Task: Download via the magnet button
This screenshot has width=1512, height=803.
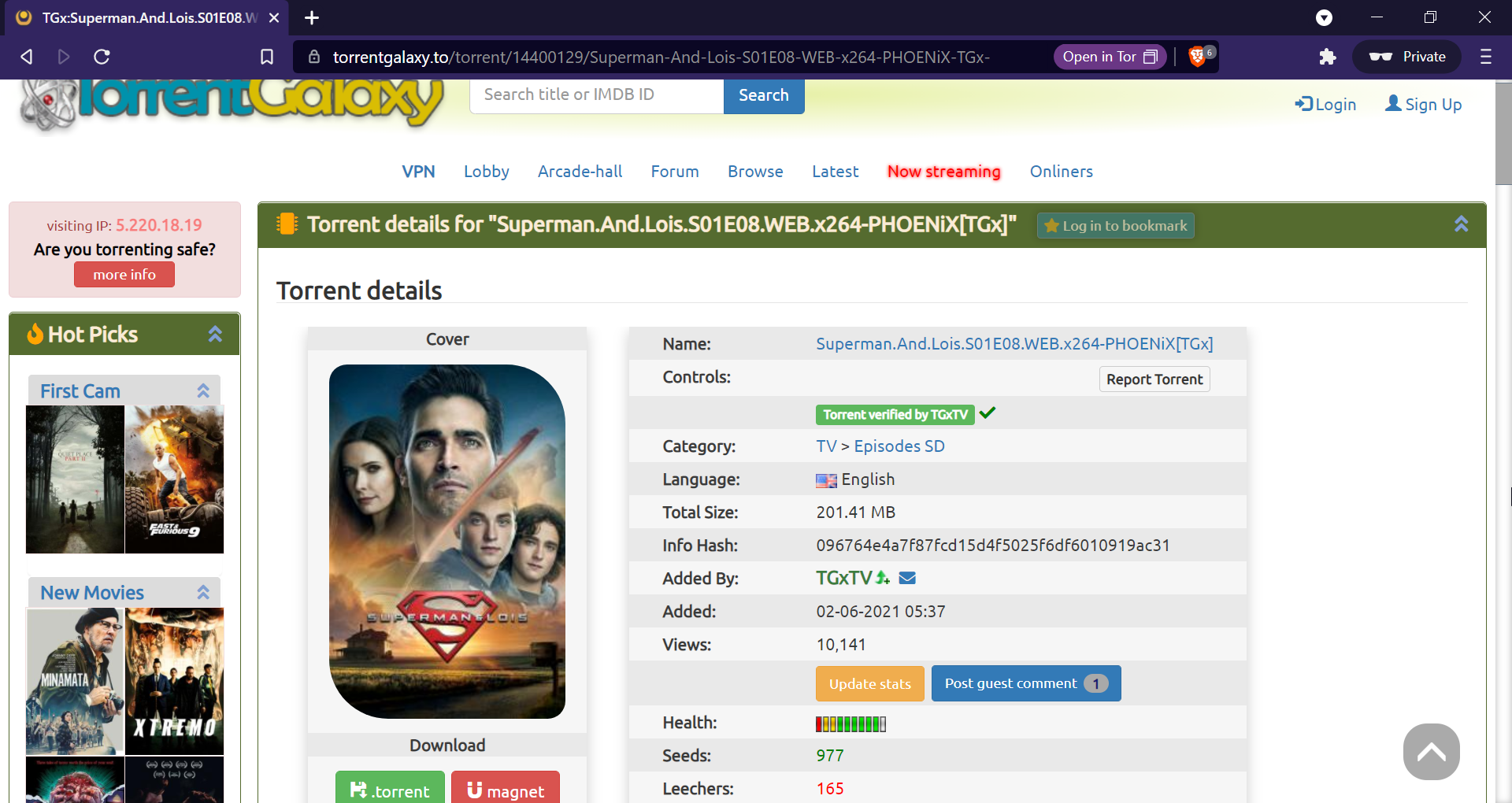Action: click(506, 790)
